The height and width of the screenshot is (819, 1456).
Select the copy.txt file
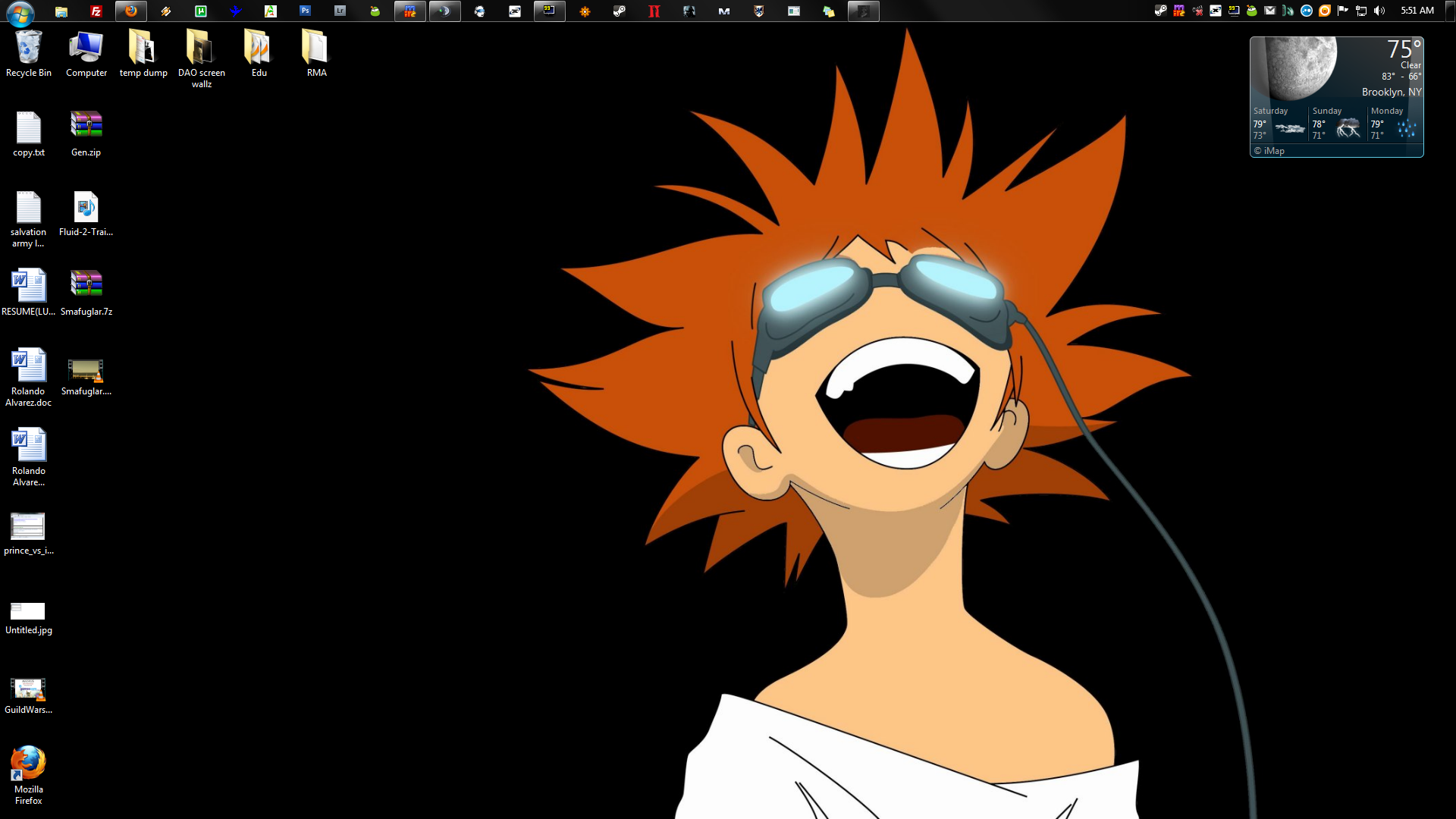tap(29, 134)
